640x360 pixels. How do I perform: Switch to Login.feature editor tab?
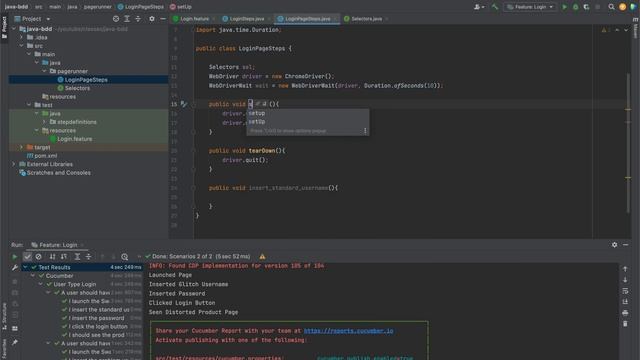[193, 19]
